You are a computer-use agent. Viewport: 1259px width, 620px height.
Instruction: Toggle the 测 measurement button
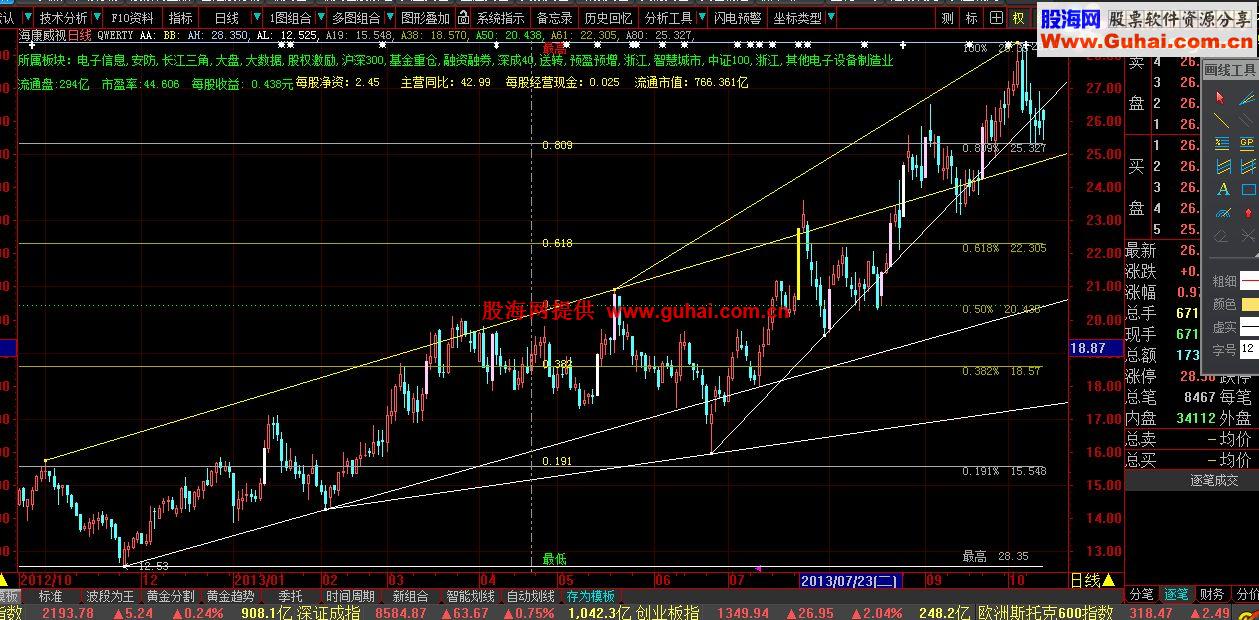tap(947, 18)
